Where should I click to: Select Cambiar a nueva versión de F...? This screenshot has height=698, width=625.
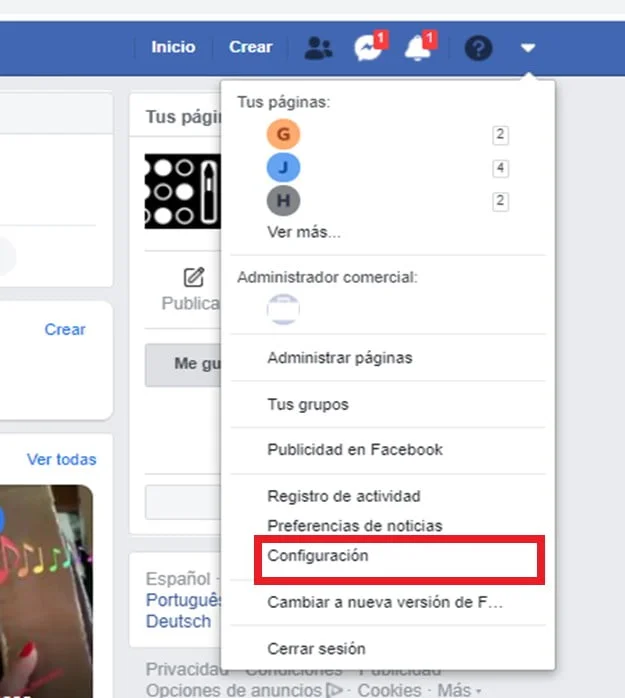tap(385, 602)
